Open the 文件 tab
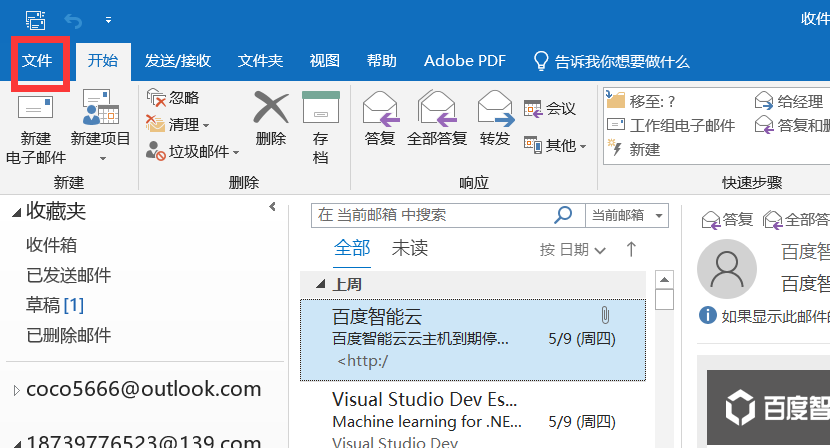 coord(37,61)
